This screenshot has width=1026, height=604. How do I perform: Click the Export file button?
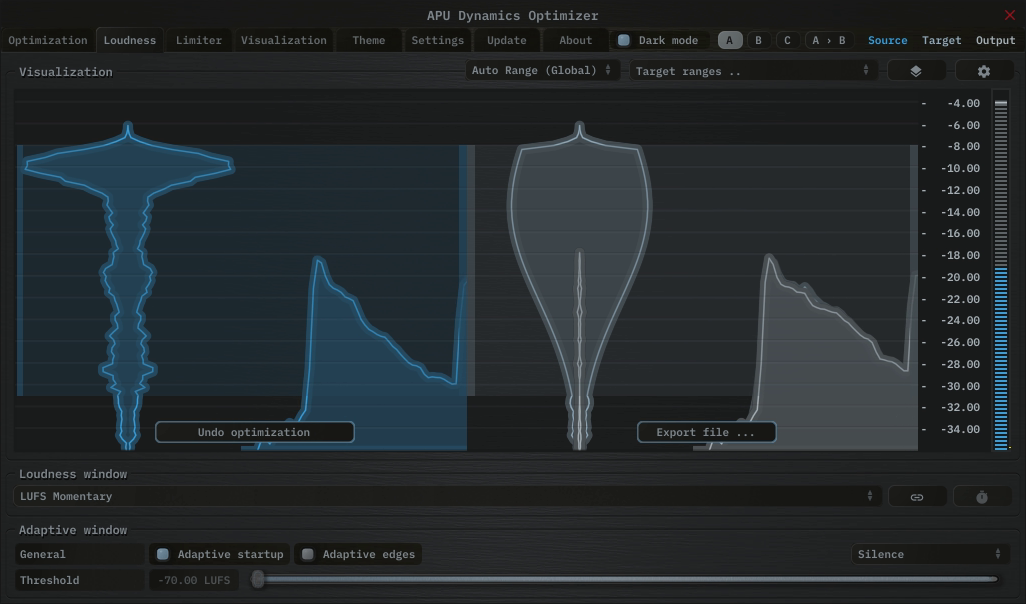(706, 433)
